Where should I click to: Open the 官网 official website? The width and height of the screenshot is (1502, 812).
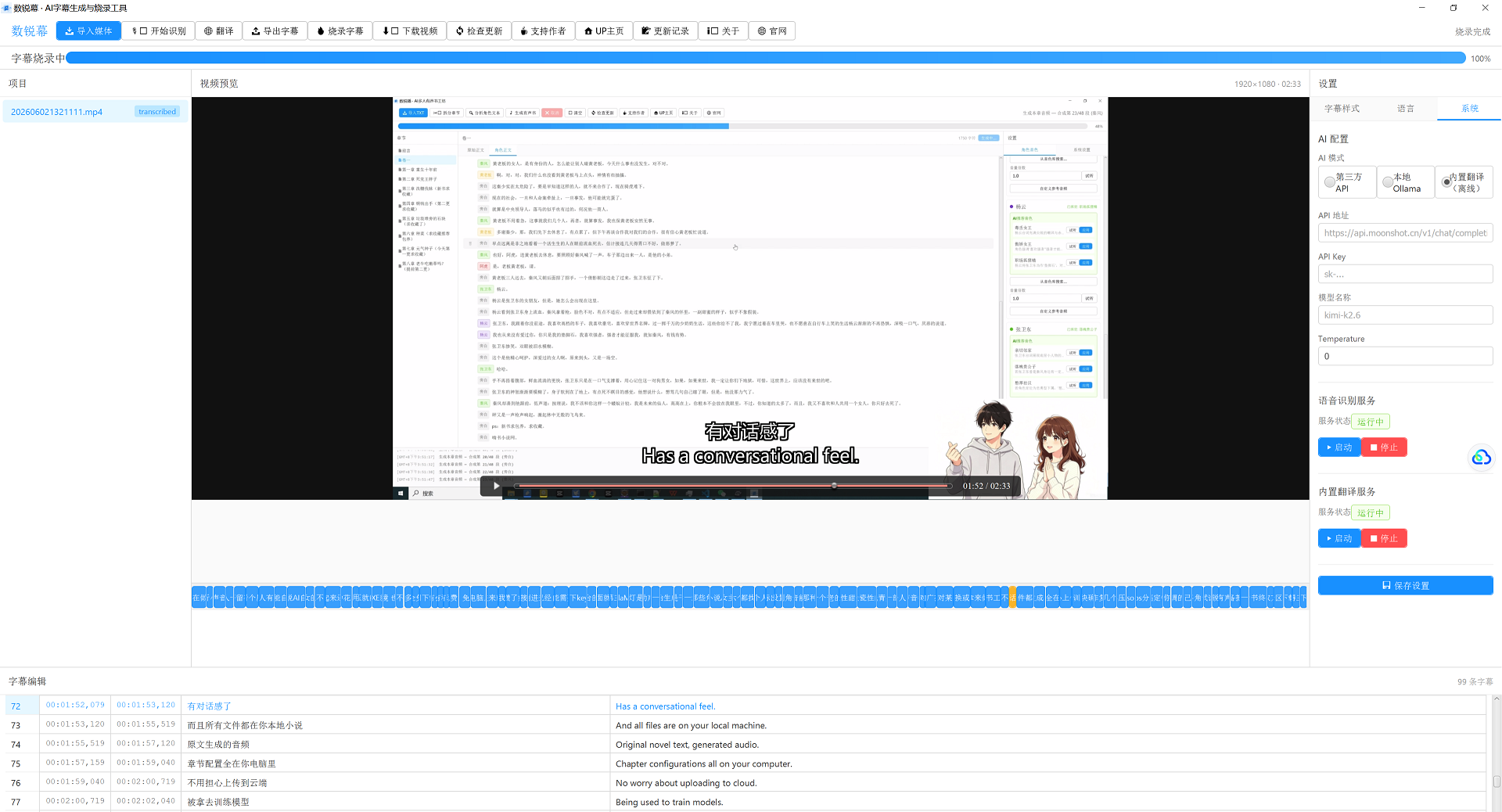click(x=773, y=31)
